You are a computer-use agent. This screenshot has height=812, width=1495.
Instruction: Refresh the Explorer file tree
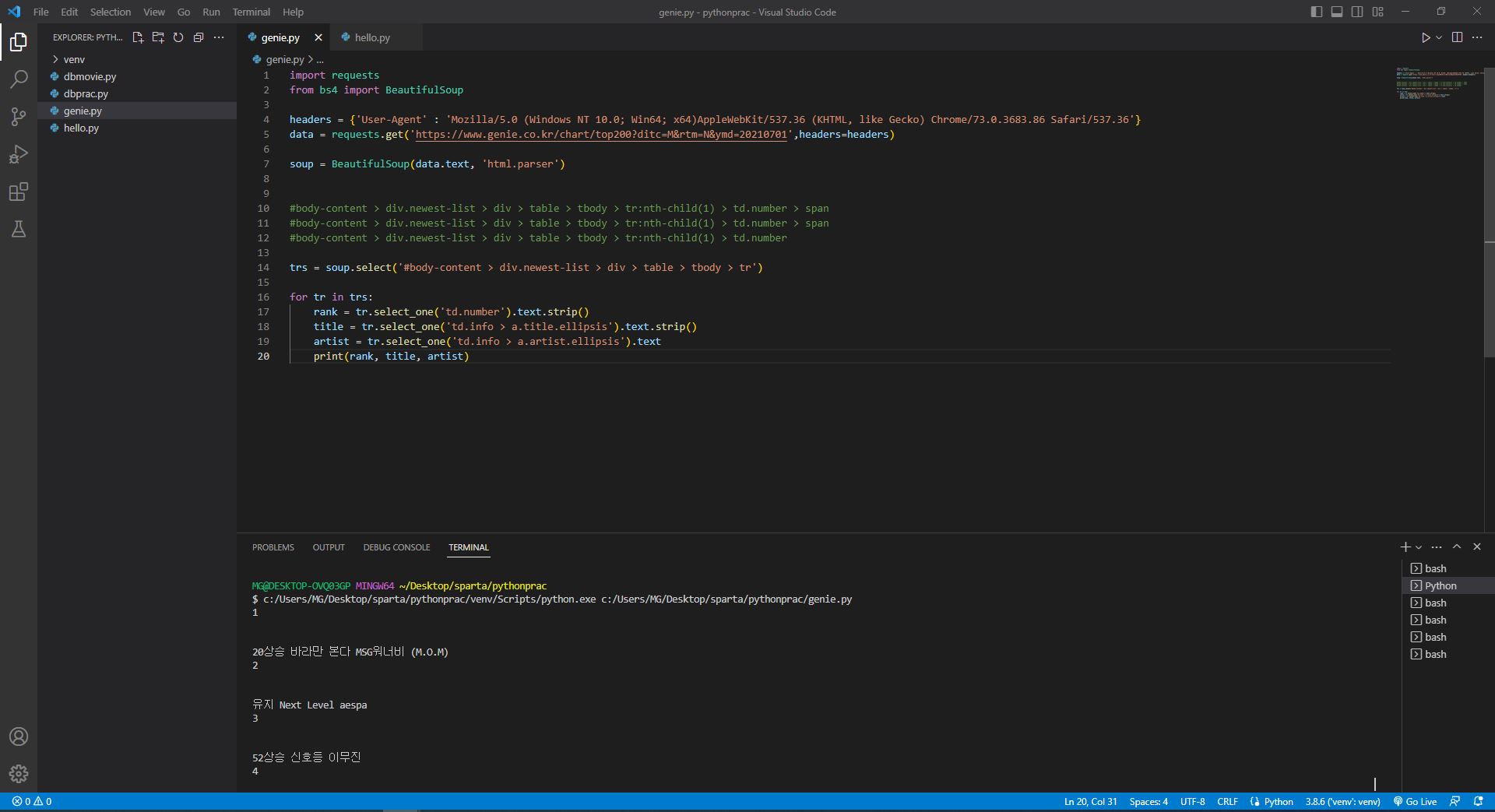coord(178,37)
